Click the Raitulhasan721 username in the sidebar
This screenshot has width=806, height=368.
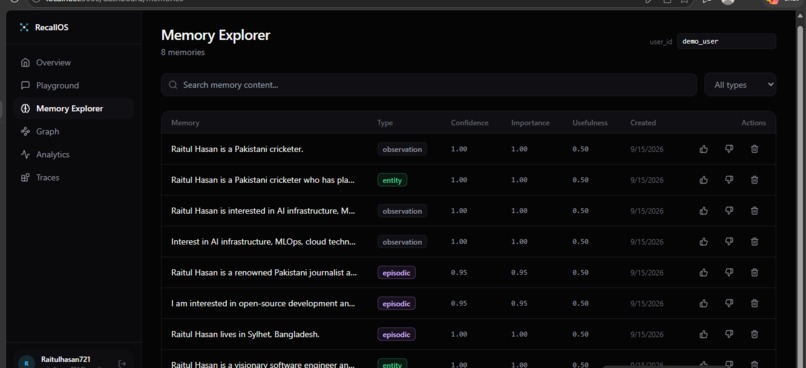(66, 359)
